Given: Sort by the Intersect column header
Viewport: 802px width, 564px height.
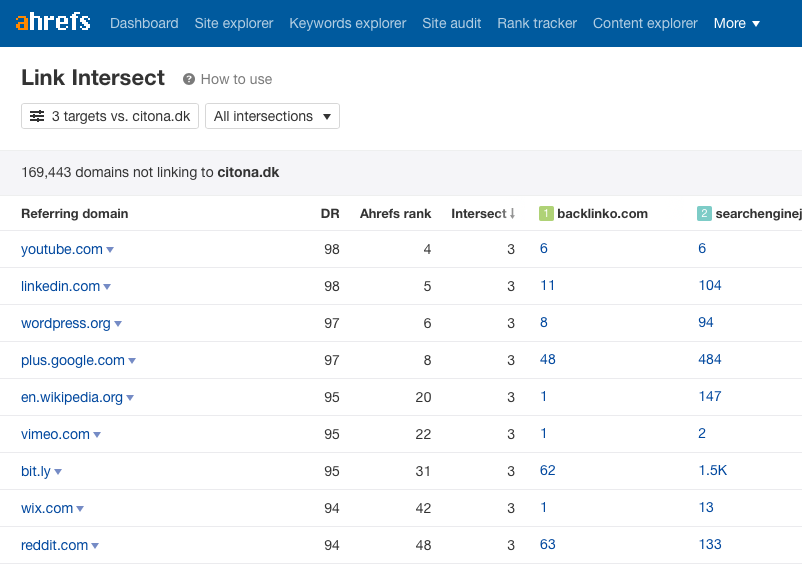Looking at the screenshot, I should (483, 214).
